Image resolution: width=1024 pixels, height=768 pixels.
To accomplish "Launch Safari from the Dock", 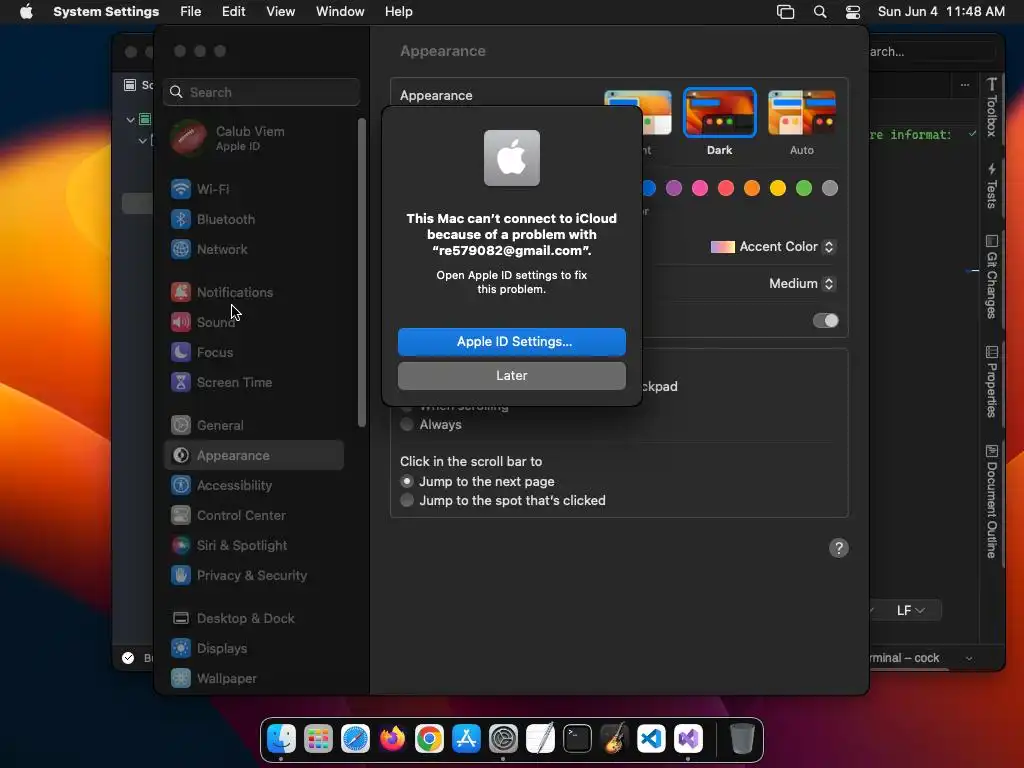I will click(x=355, y=739).
